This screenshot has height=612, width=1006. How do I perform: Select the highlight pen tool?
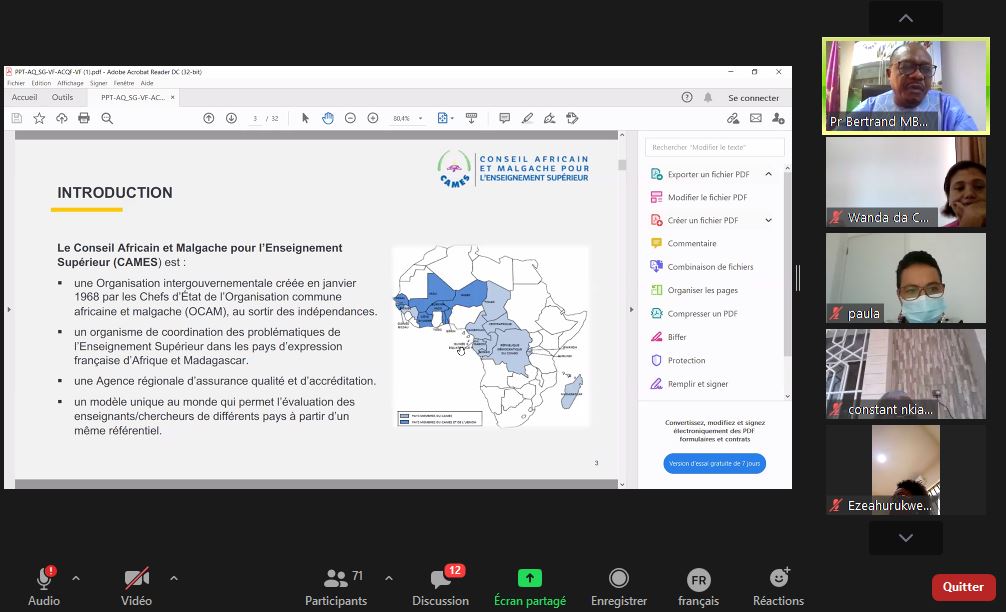[x=527, y=118]
